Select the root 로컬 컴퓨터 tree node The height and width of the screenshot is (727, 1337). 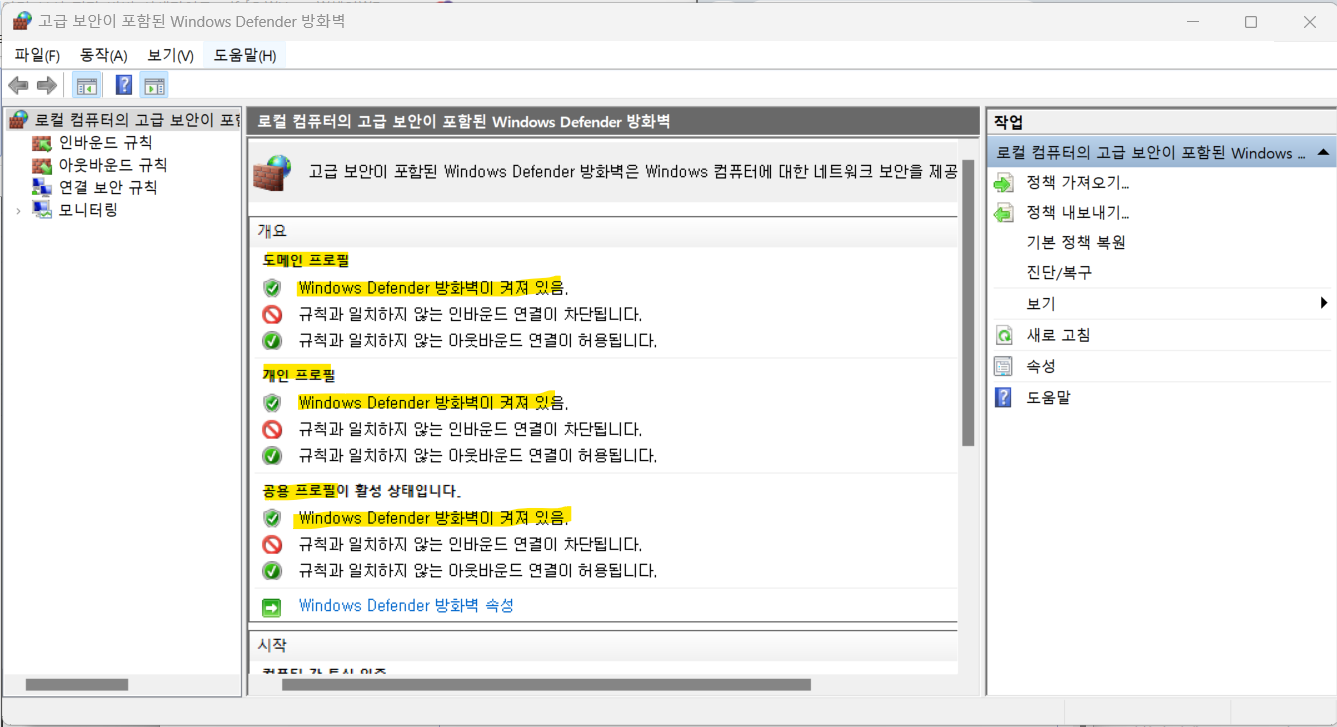136,120
